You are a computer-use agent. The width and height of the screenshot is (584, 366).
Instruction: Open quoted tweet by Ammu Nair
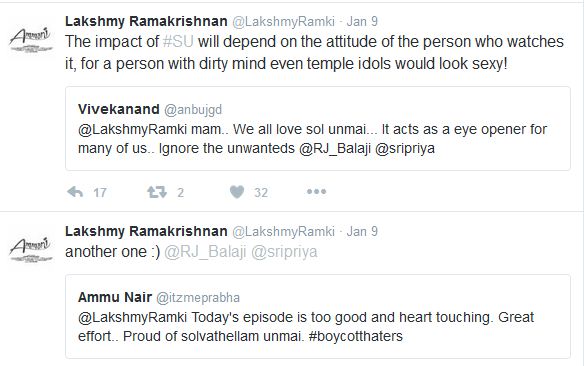pos(318,316)
